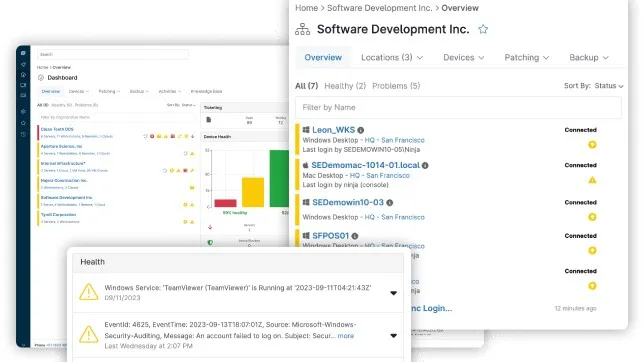Screen dimensions: 644x362
Task: Click yellow bar in Device Health chart
Action: (x=253, y=192)
